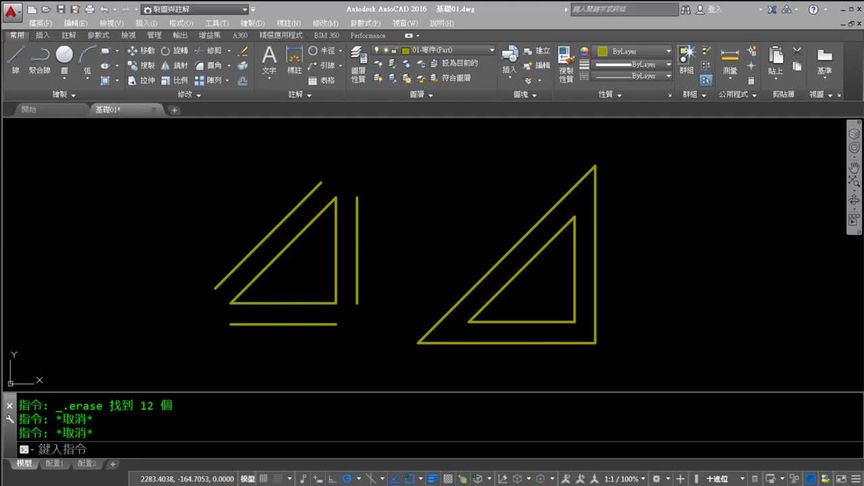Click 符合圖層 (Match Layer) button
This screenshot has width=864, height=486.
pos(451,78)
